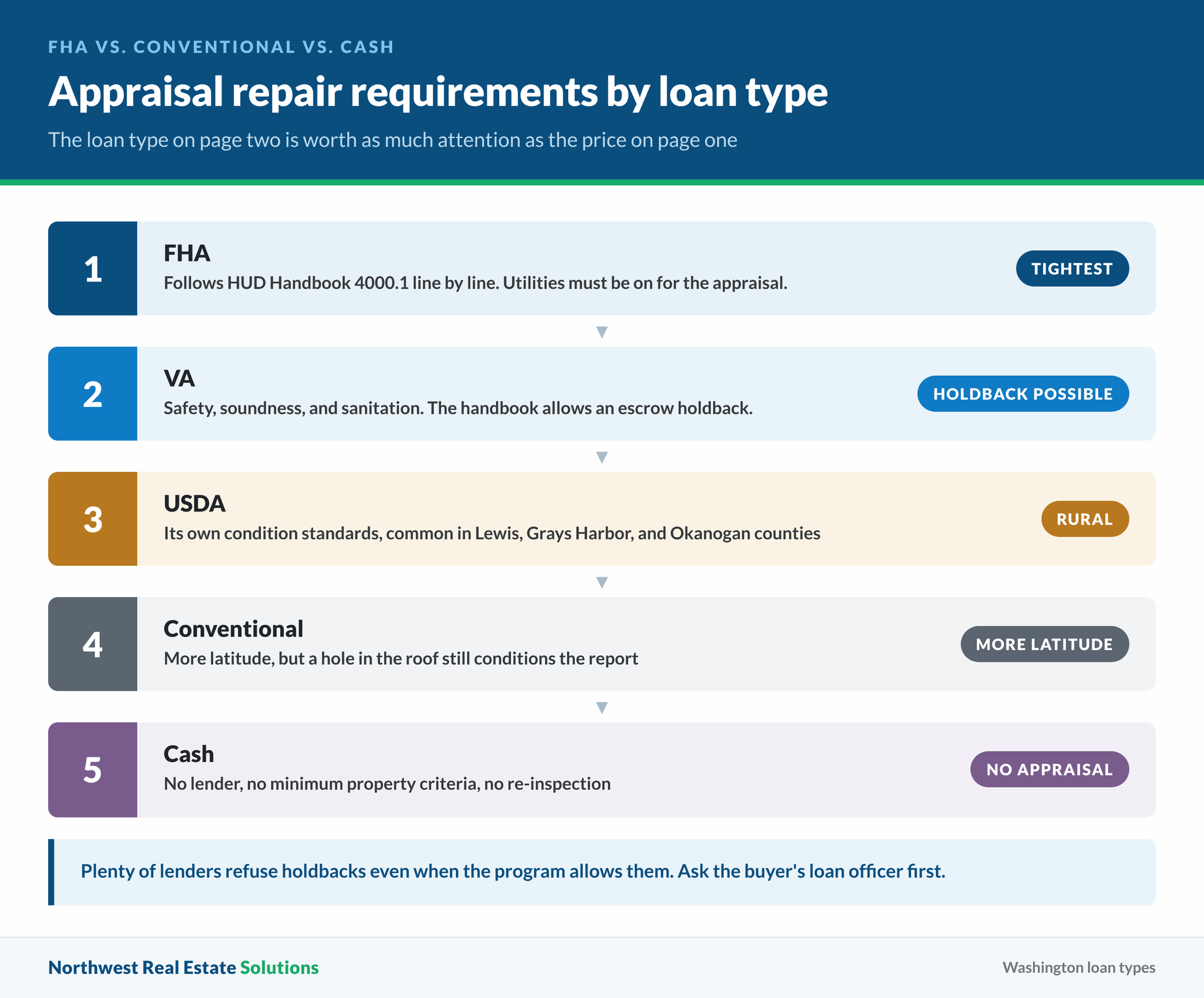Click the 'Washington loan types' footer label
Screen dimensions: 1204x998
[1079, 968]
